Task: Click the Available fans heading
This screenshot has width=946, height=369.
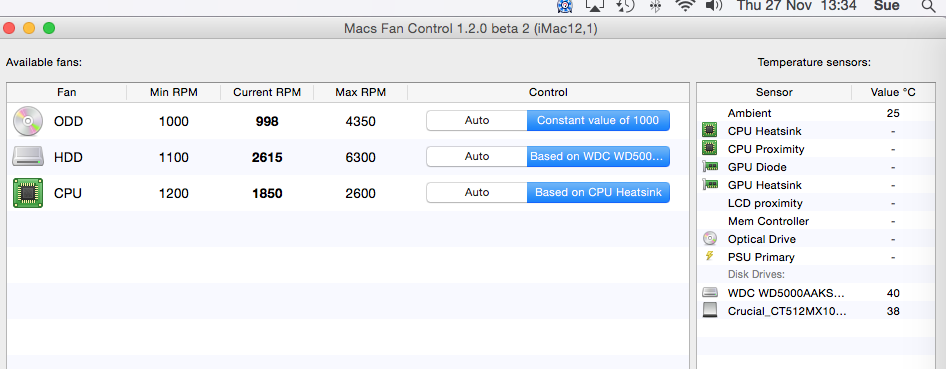Action: (x=44, y=62)
